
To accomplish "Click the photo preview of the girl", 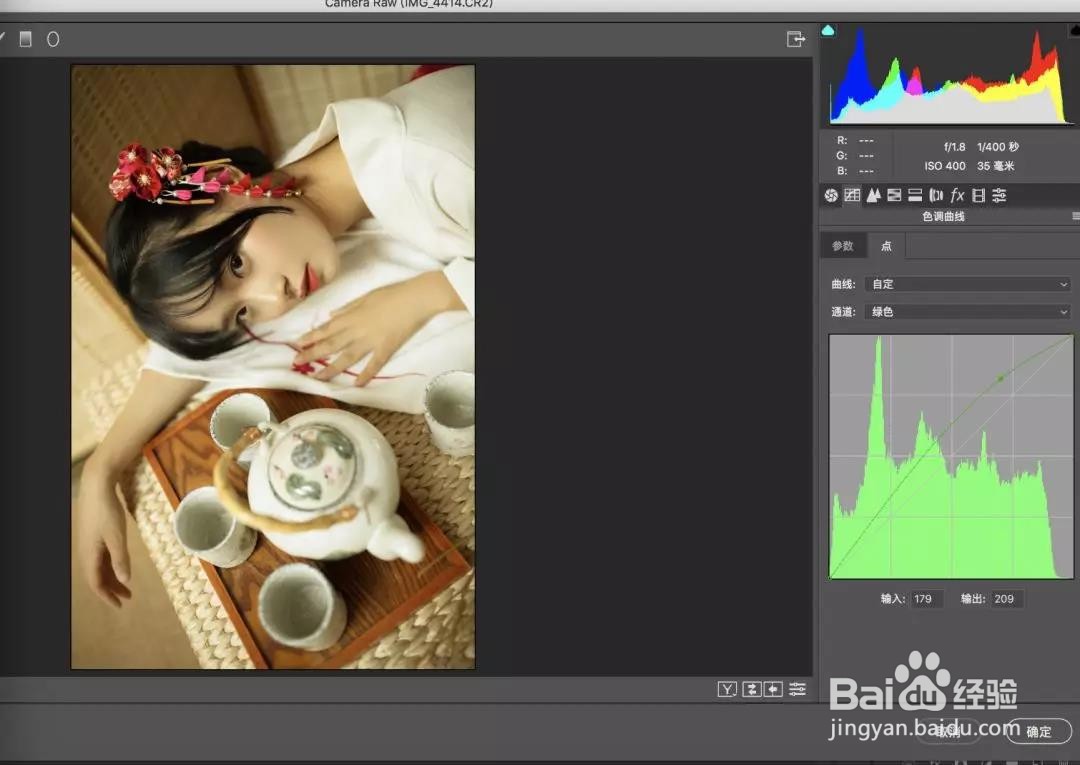I will pos(273,367).
